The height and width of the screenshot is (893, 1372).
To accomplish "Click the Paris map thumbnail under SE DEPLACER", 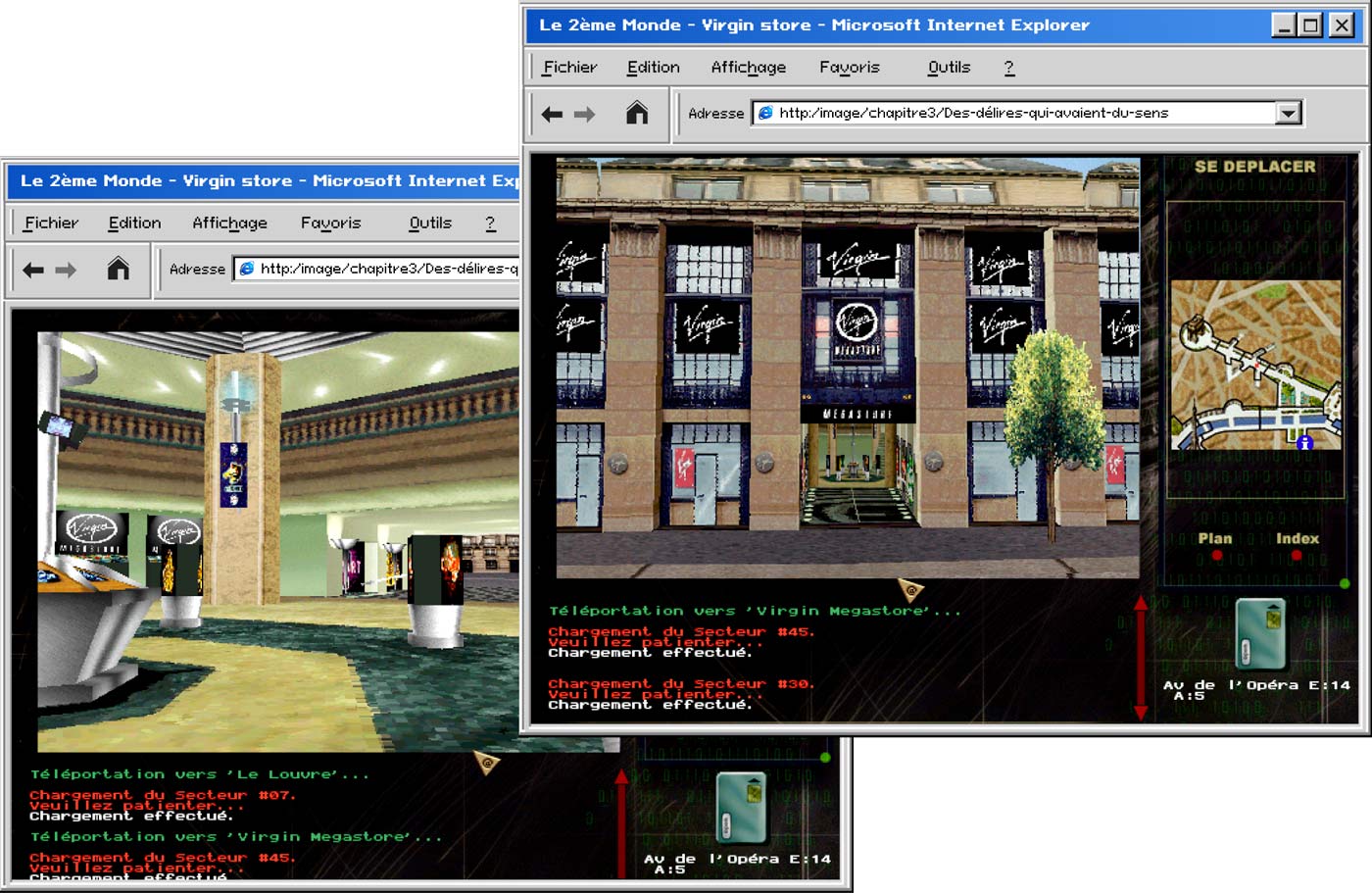I will point(1255,365).
